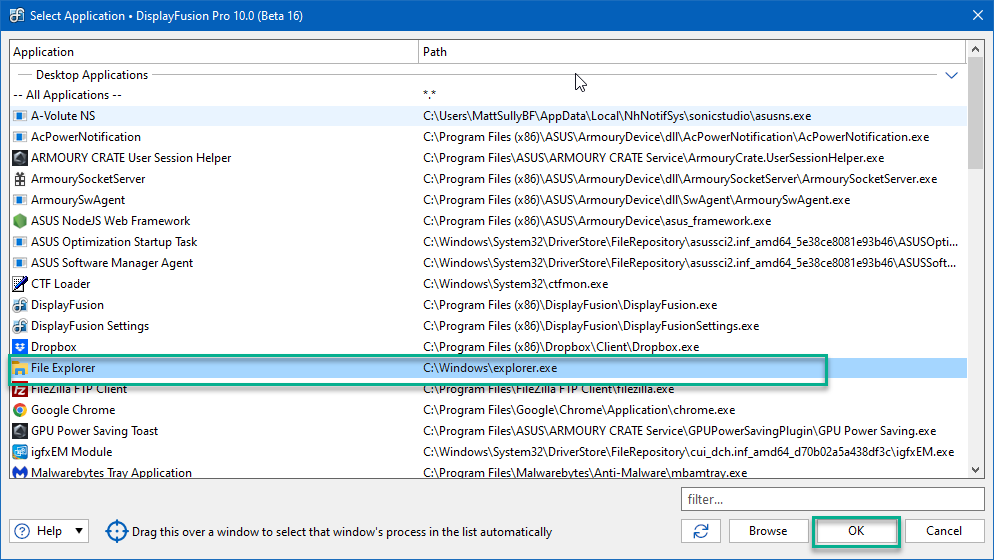Click the '*.*' path of All Applications
994x560 pixels.
(x=429, y=95)
